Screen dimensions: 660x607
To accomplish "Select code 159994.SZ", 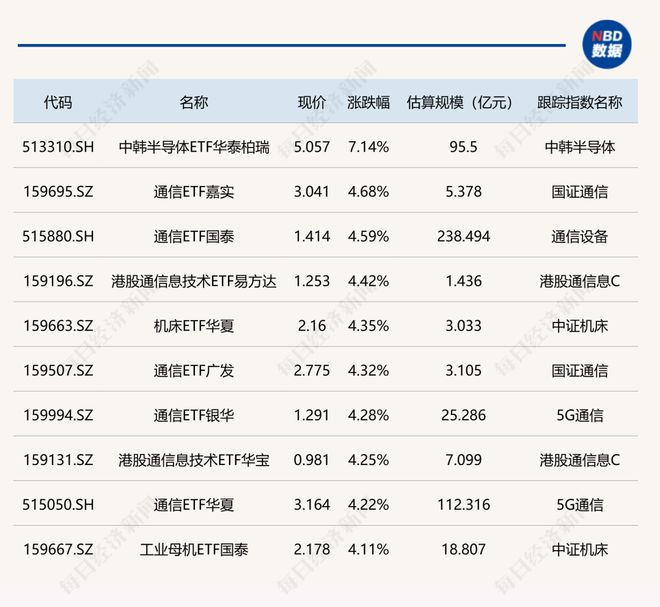I will point(58,415).
